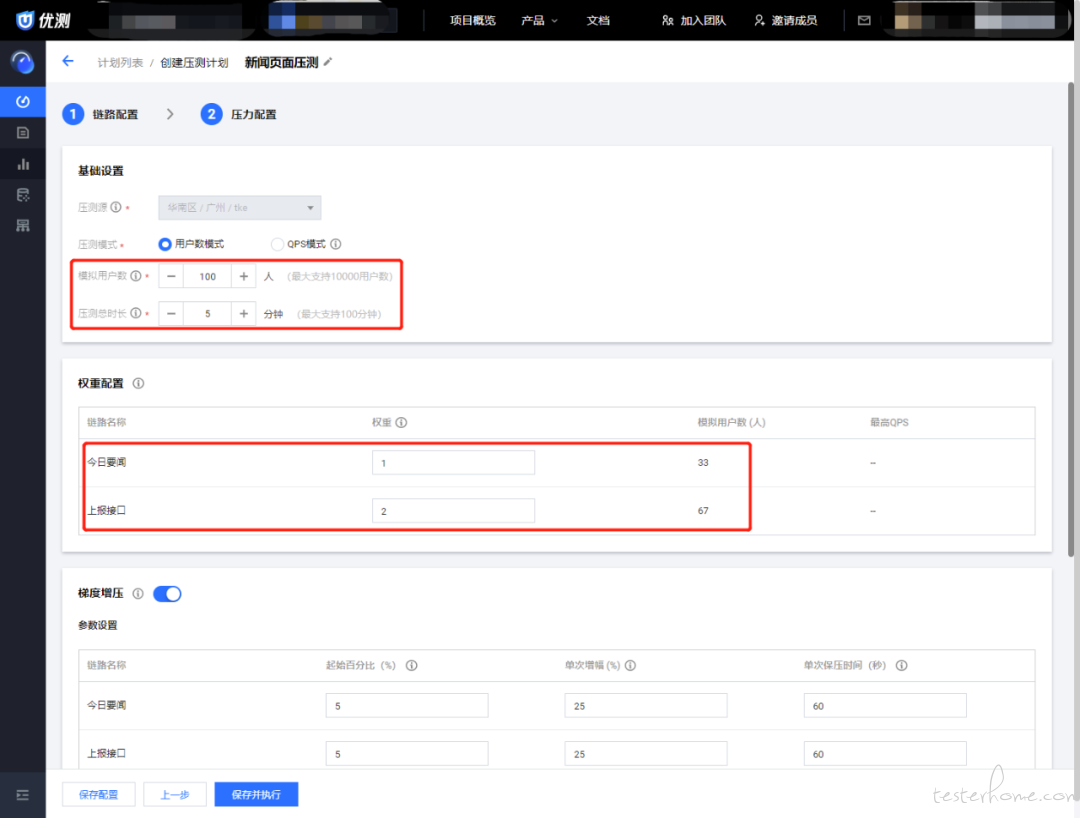Increase 模拟用户数 with plus button
1080x818 pixels.
pyautogui.click(x=244, y=276)
